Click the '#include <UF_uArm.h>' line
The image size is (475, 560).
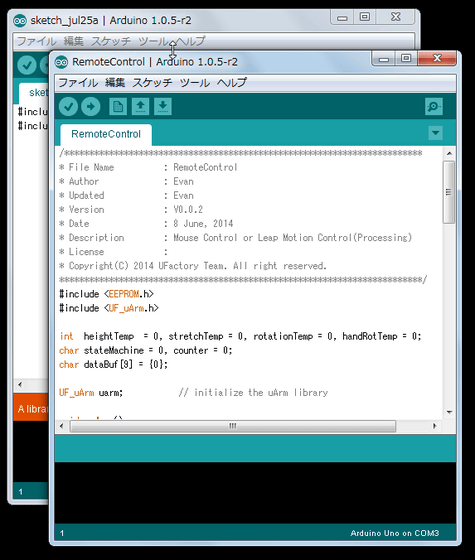click(109, 308)
